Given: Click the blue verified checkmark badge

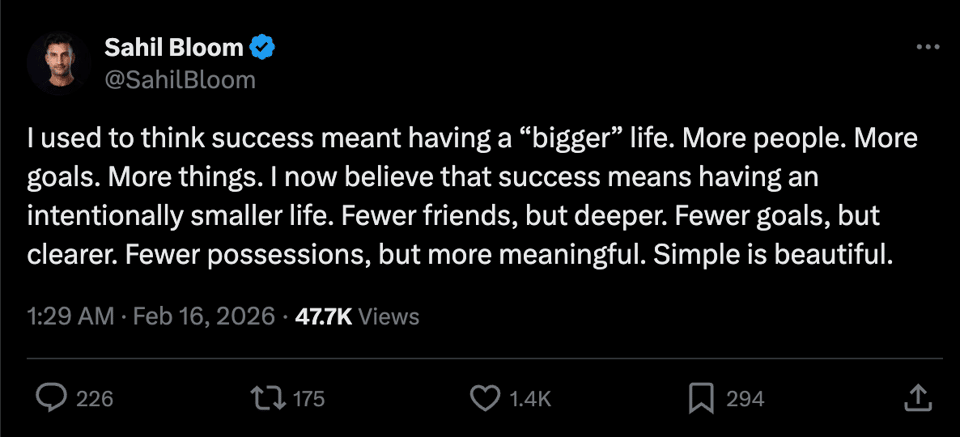Looking at the screenshot, I should (x=264, y=48).
